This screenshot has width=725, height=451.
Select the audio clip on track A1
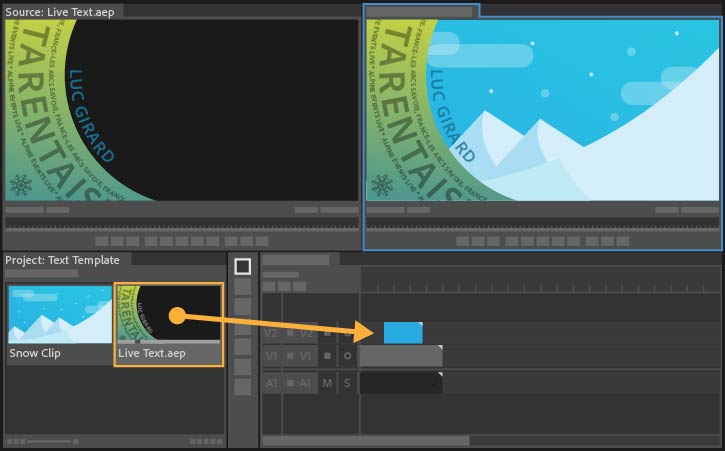(x=401, y=383)
